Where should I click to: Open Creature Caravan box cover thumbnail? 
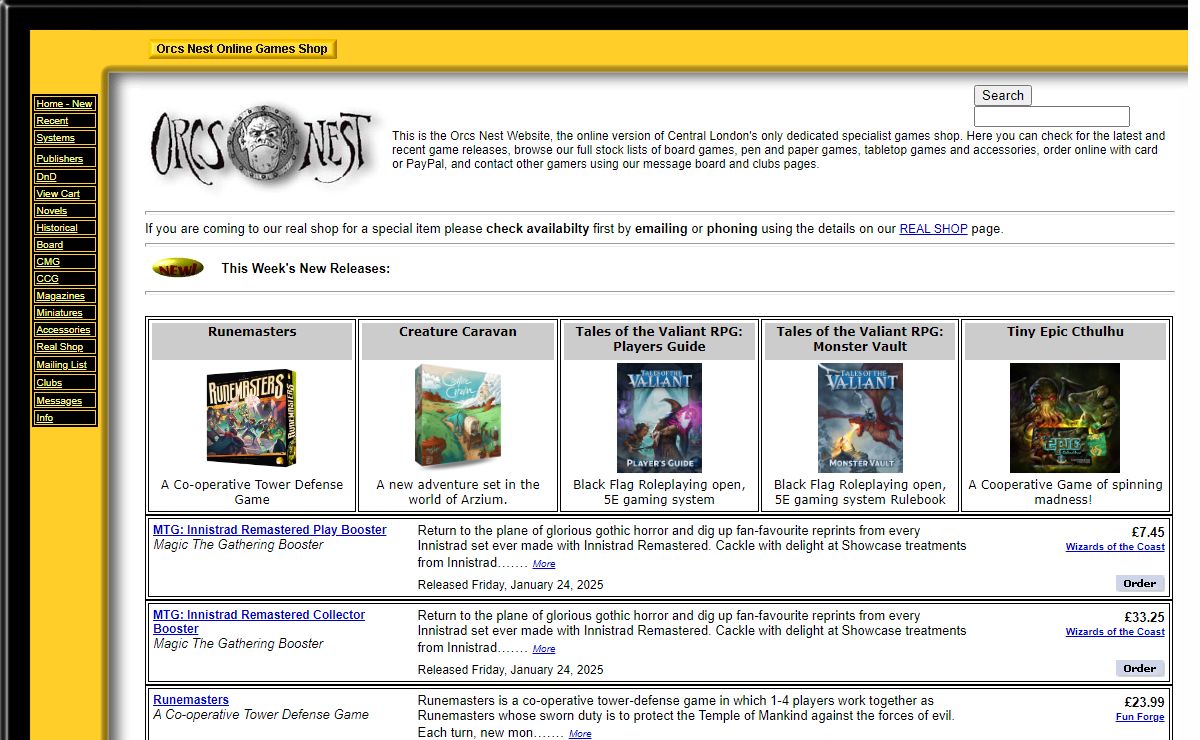click(x=458, y=416)
